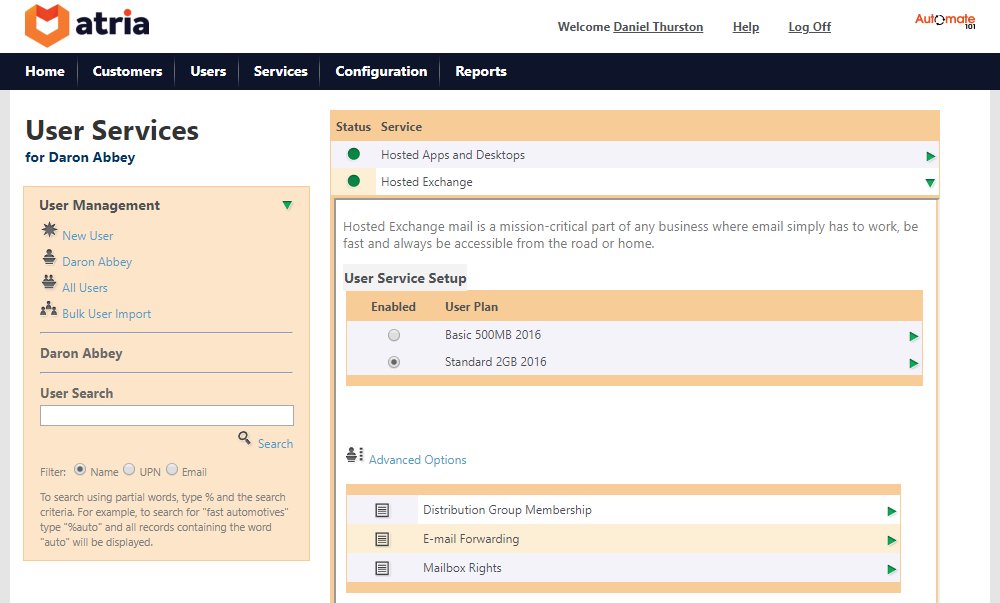Click into the User Search text field
1000x603 pixels.
click(x=167, y=416)
